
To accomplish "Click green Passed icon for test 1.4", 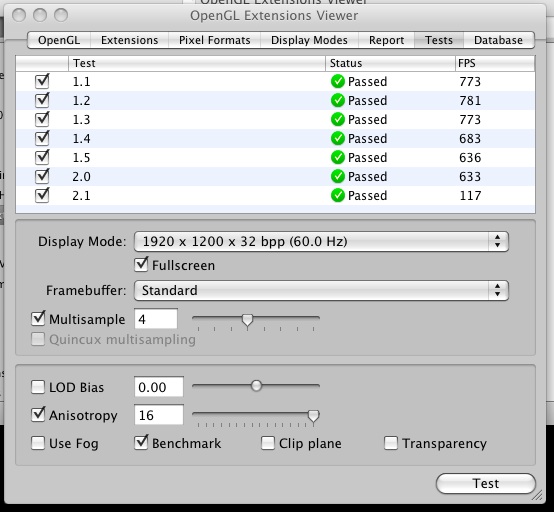I will coord(338,138).
